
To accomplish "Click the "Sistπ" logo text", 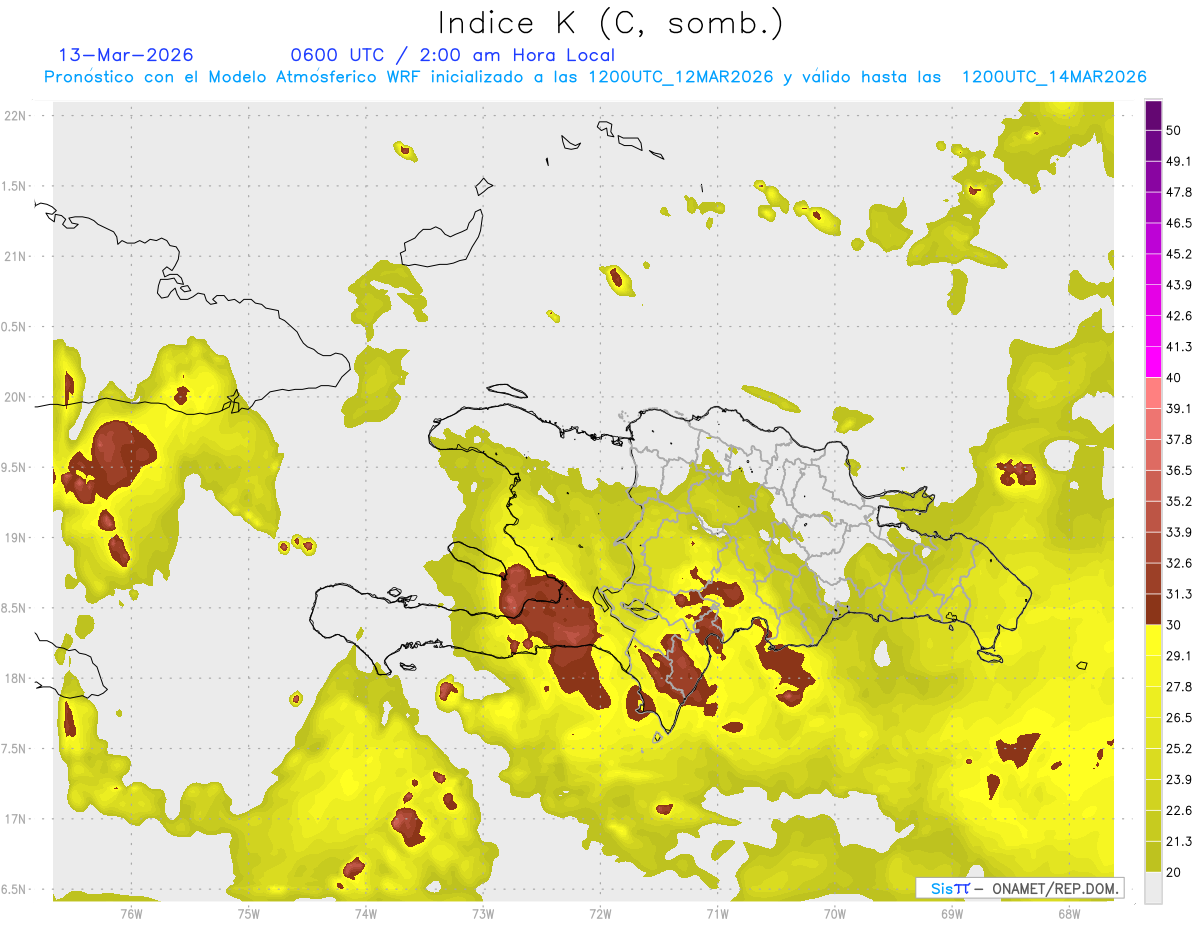I will point(950,888).
